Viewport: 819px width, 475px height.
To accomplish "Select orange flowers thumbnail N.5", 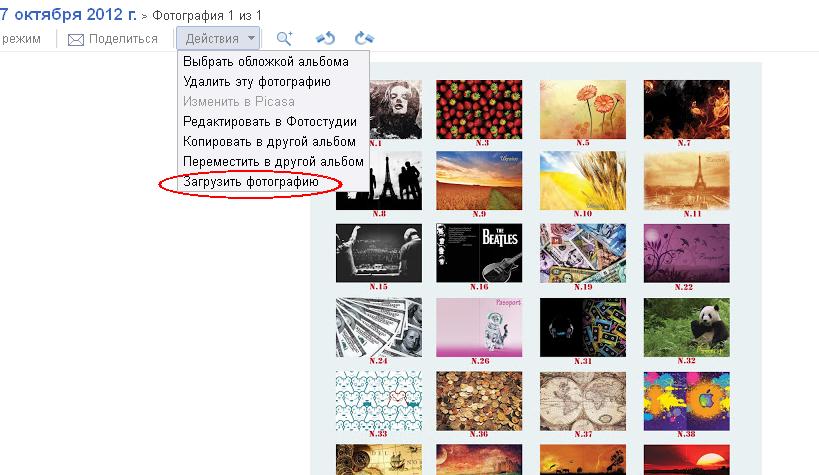I will (x=582, y=109).
